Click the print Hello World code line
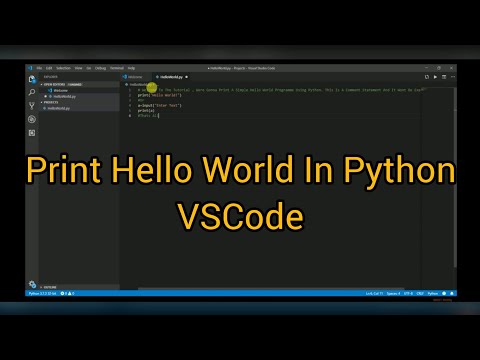The image size is (480, 360). (x=160, y=95)
